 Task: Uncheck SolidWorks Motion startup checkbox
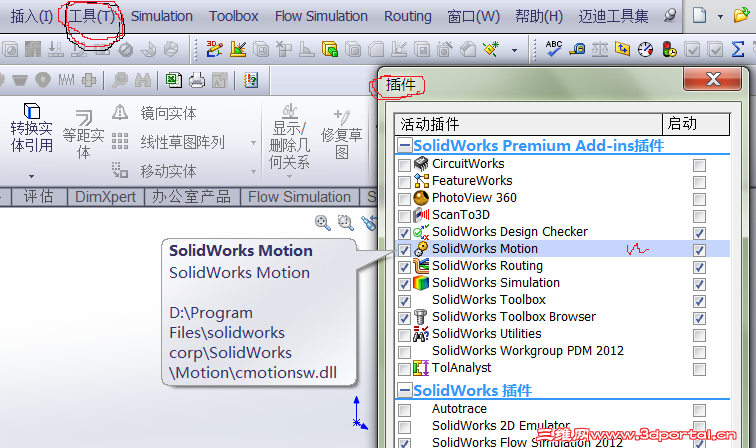point(700,250)
